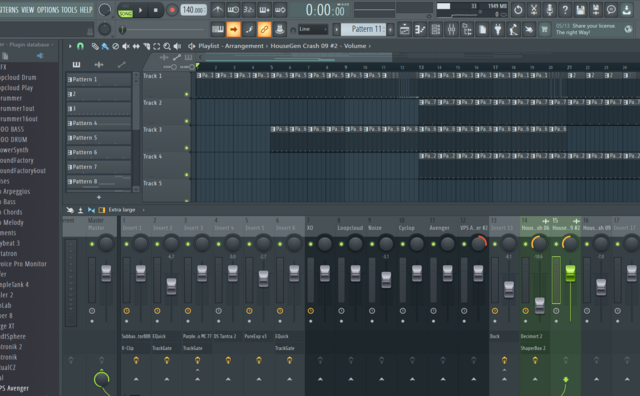
Task: Toggle Track 3 mute green light
Action: coord(187,148)
